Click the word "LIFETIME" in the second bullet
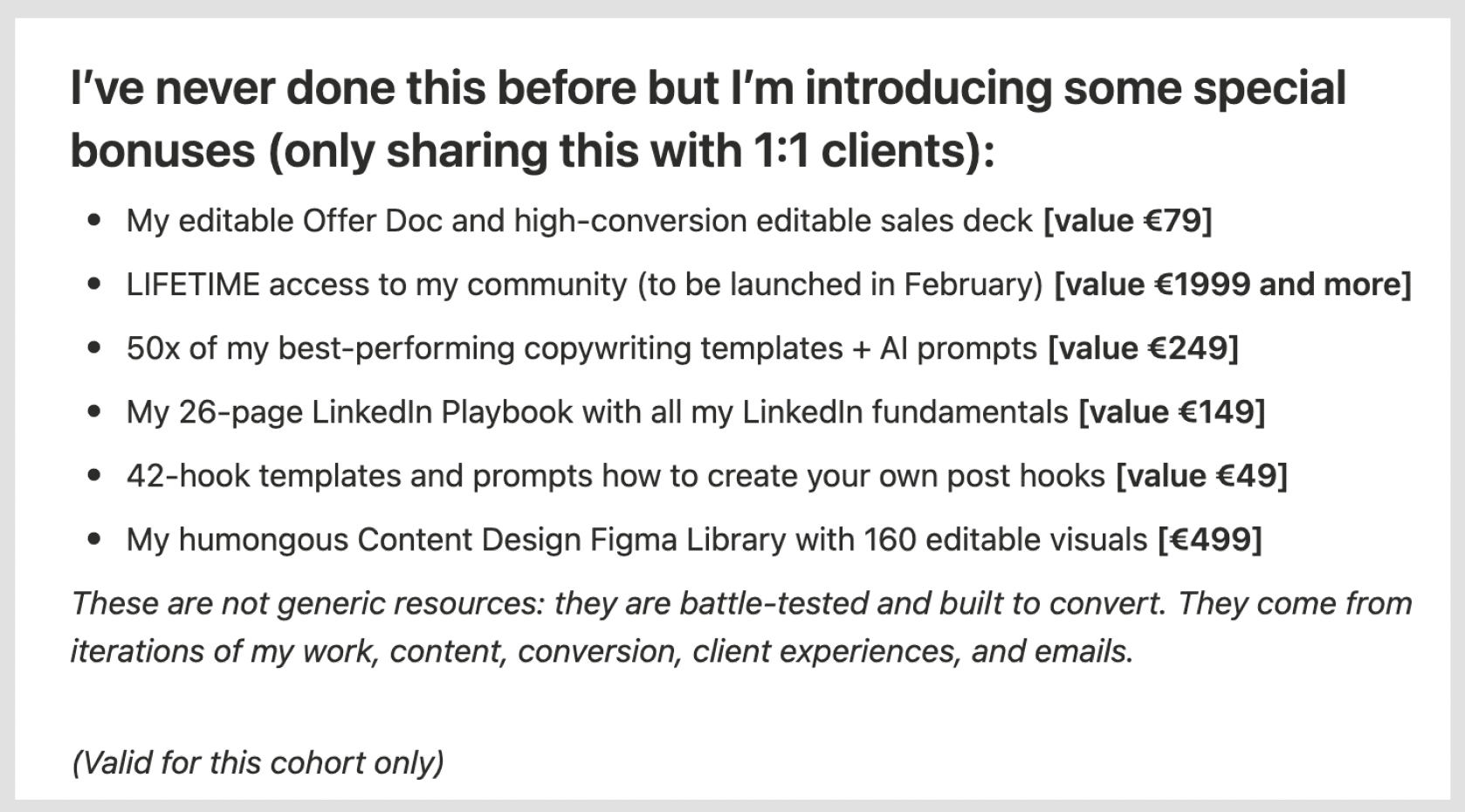Viewport: 1465px width, 812px height. point(193,286)
